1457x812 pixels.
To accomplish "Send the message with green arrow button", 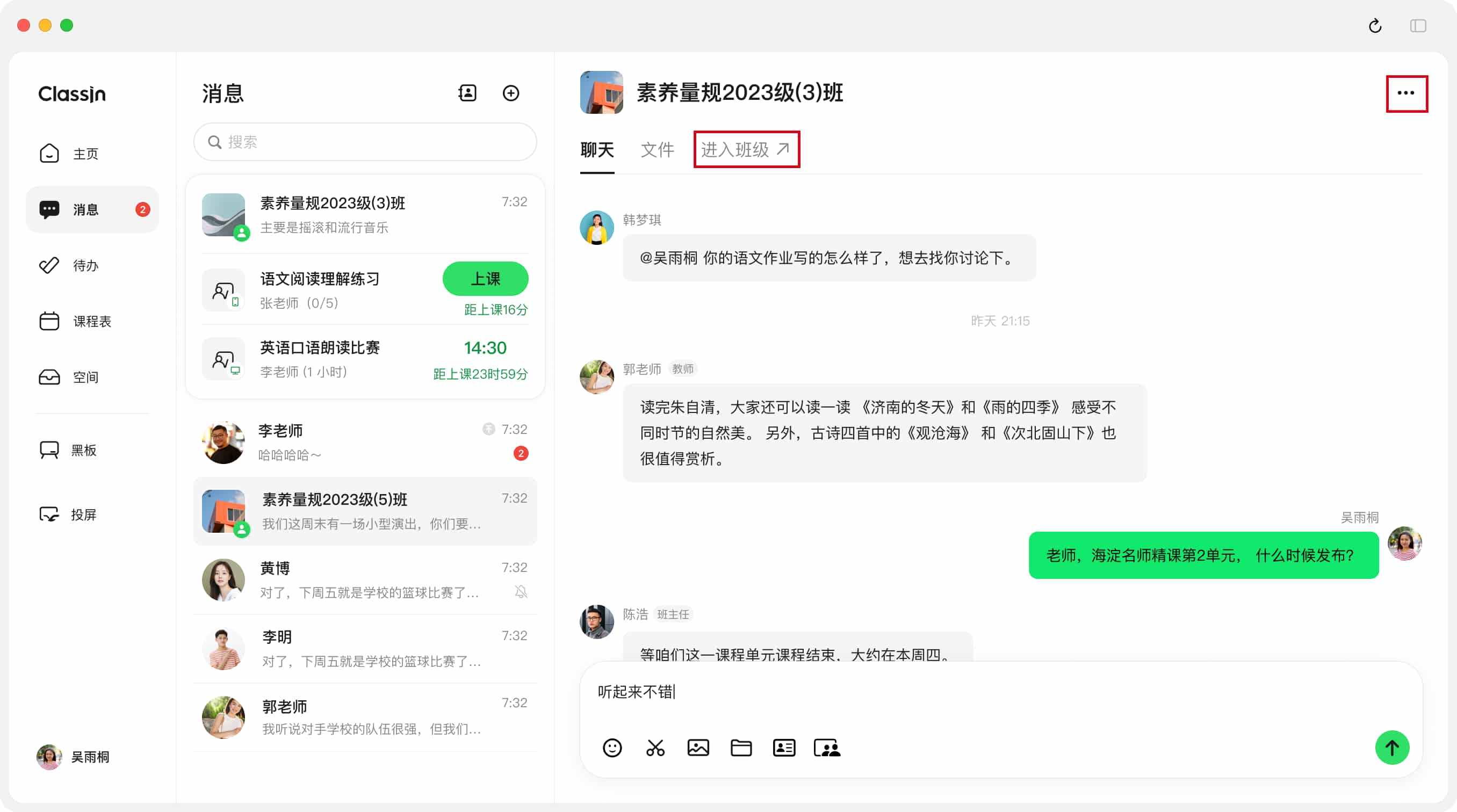I will (x=1392, y=748).
